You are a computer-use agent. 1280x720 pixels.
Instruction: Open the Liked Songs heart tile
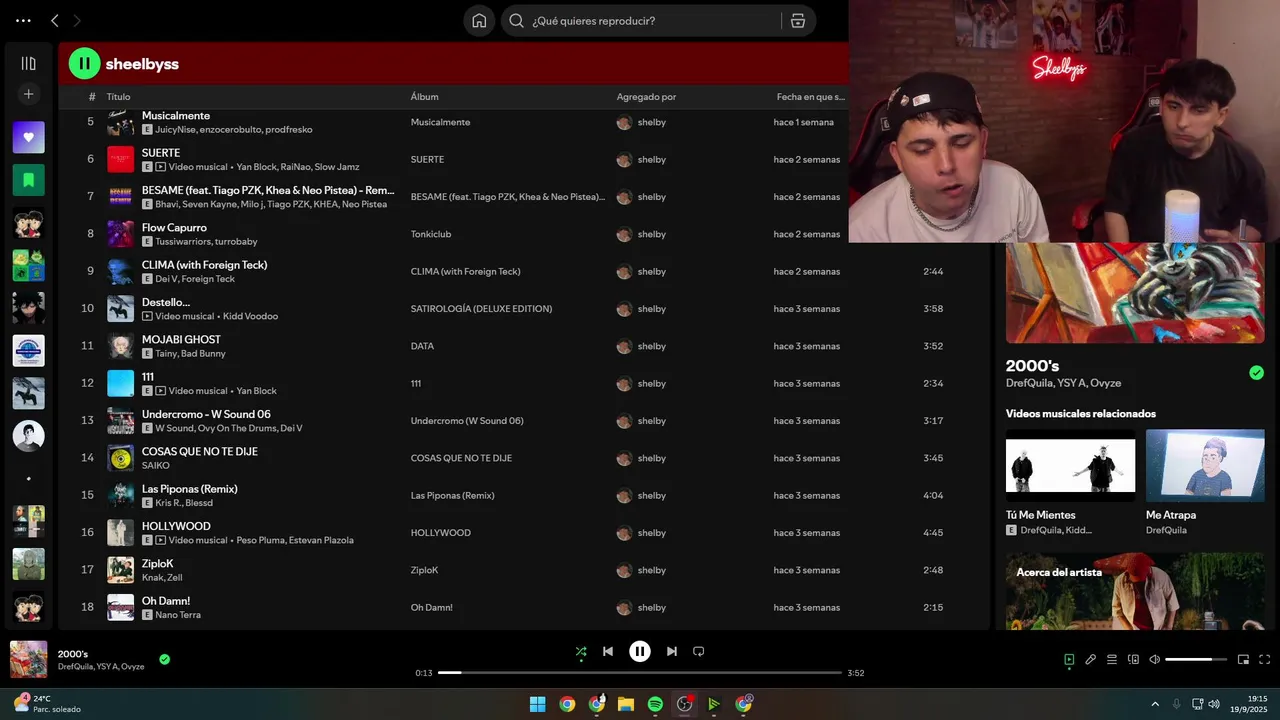coord(28,137)
